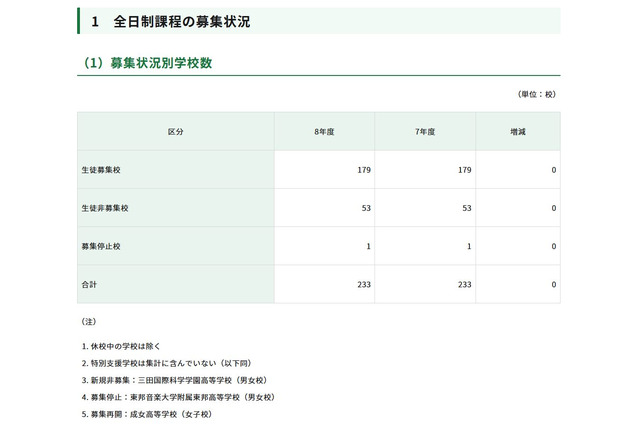This screenshot has width=640, height=426.
Task: Click the 8年度 total value 233
Action: tap(364, 284)
